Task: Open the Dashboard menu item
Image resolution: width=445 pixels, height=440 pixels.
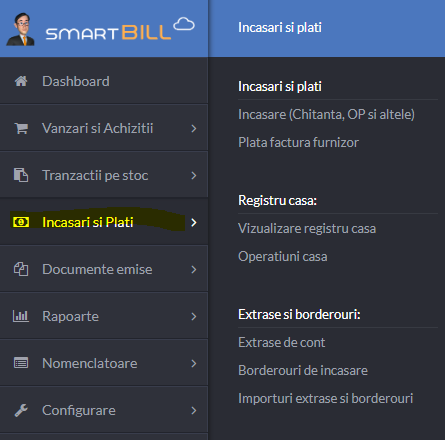Action: (104, 81)
